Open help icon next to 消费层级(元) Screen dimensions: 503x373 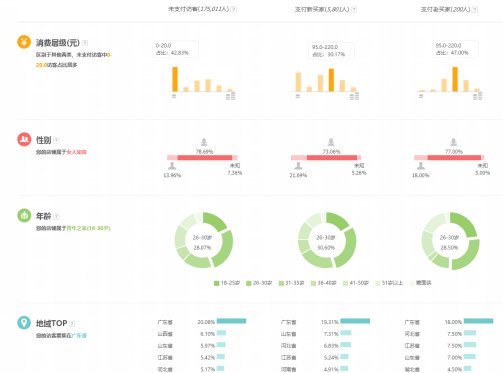(85, 43)
